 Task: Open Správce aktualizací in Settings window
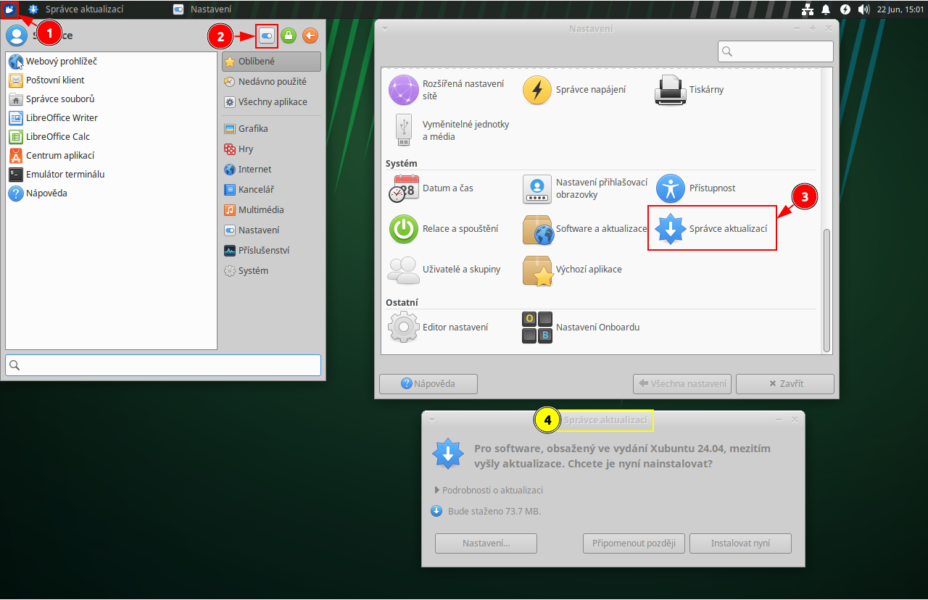pos(711,228)
